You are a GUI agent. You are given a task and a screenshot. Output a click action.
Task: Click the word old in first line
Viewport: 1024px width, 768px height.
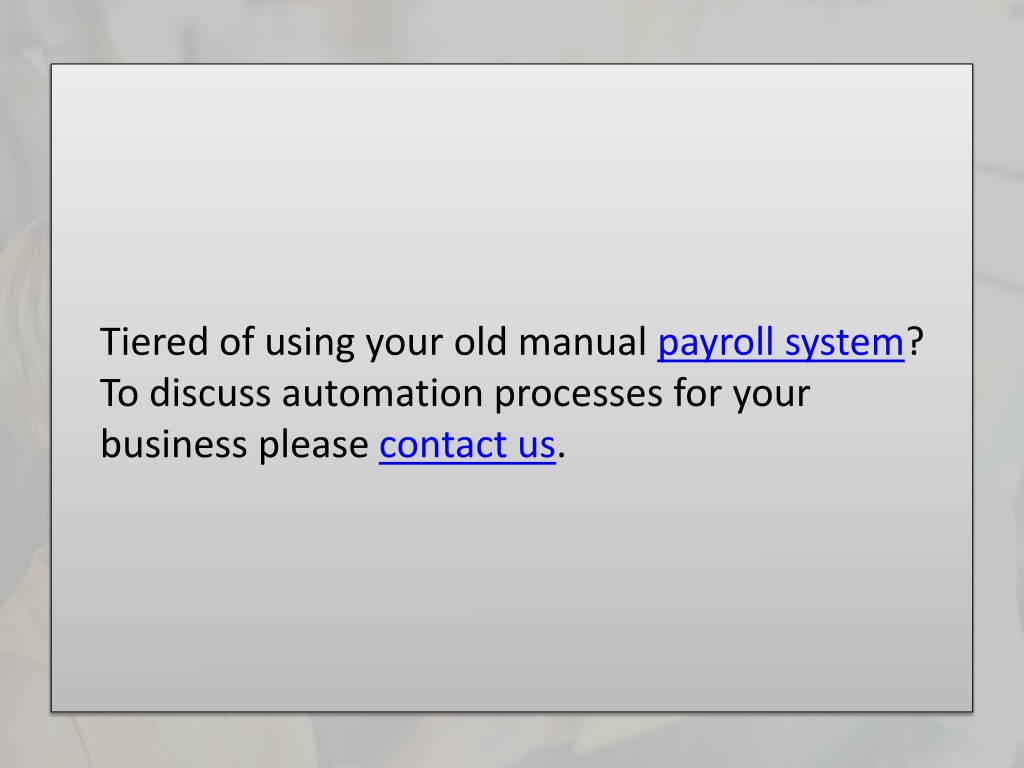pos(480,342)
